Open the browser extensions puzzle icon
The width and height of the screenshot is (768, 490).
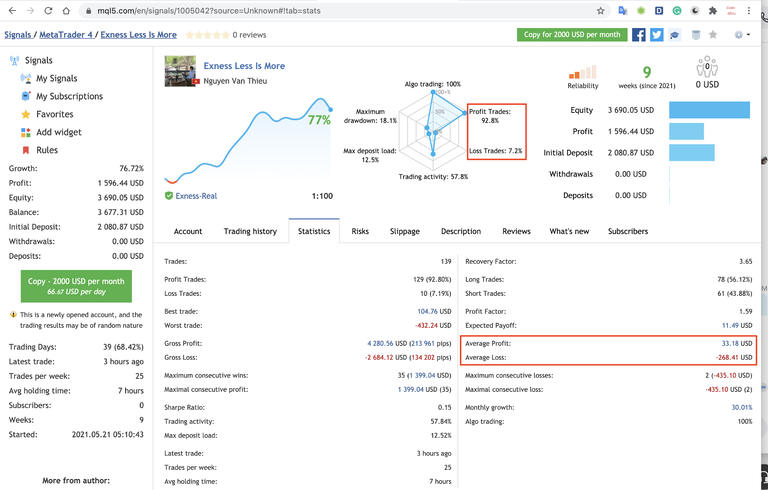pyautogui.click(x=712, y=10)
